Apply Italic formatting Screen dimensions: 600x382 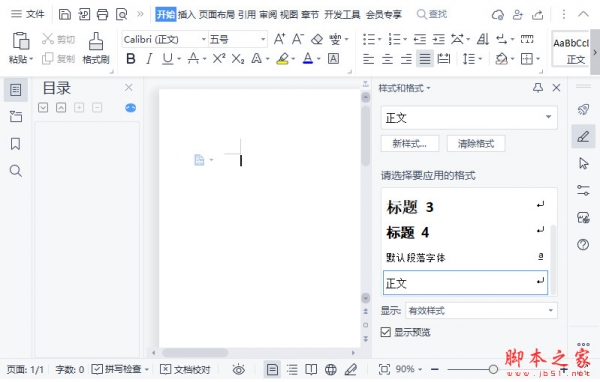pos(149,59)
